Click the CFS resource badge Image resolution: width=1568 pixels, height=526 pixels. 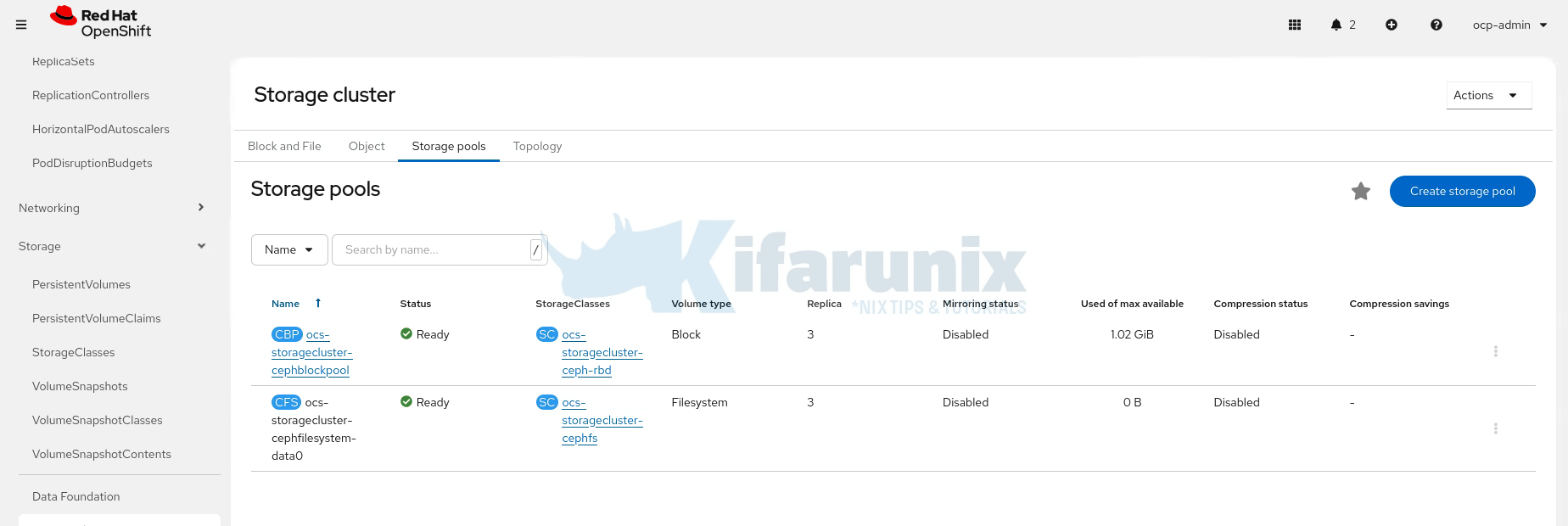click(x=286, y=402)
